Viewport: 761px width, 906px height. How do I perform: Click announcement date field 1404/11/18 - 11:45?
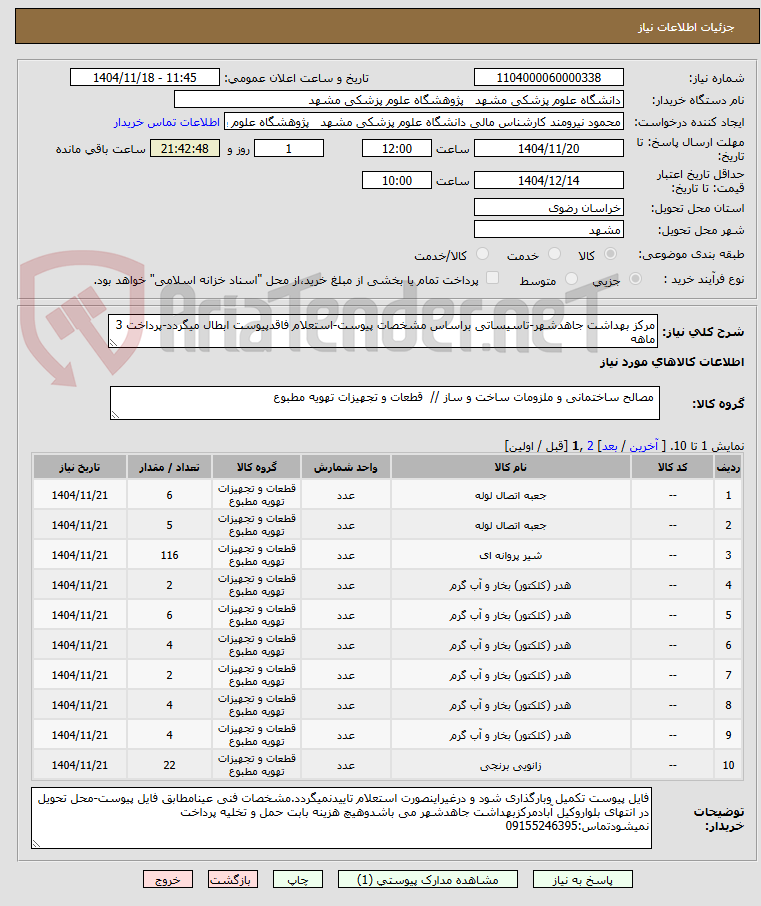[144, 77]
